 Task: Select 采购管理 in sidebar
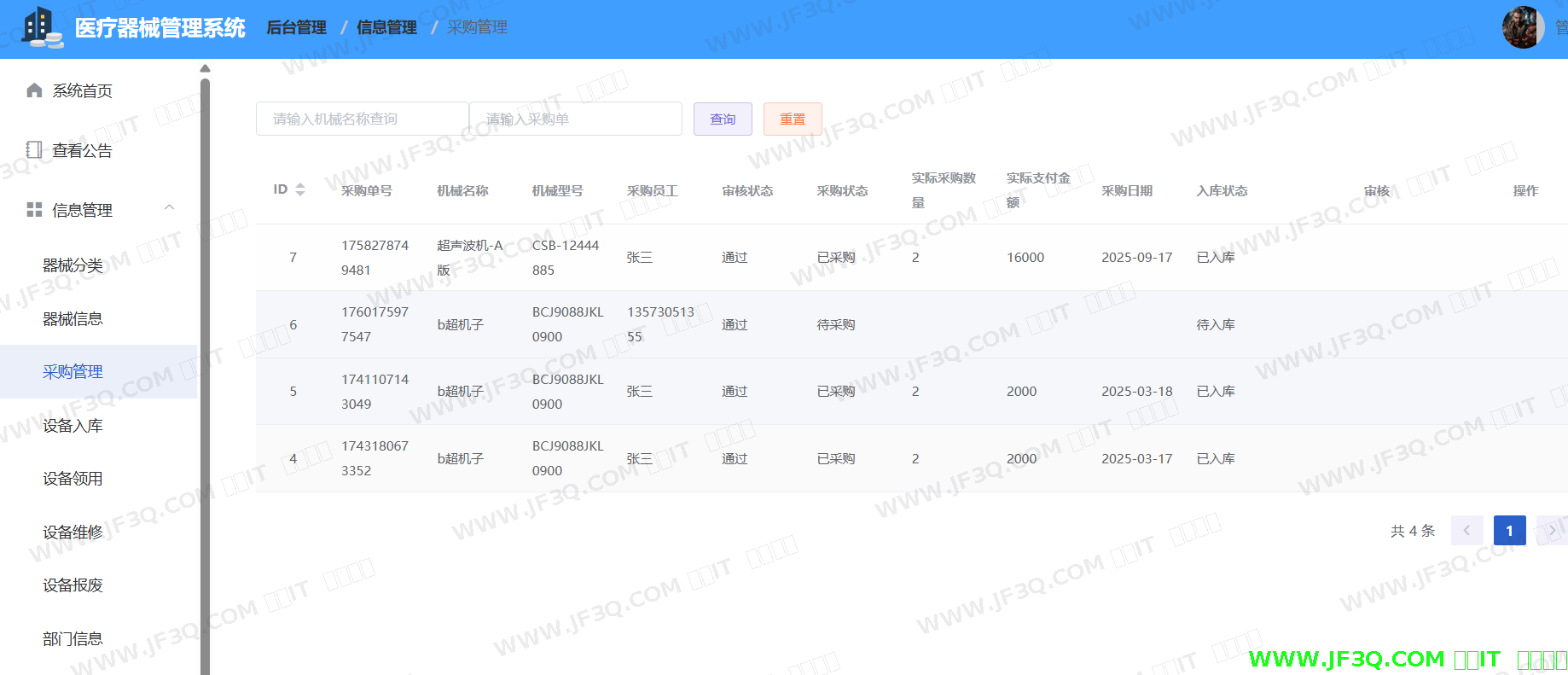point(73,372)
